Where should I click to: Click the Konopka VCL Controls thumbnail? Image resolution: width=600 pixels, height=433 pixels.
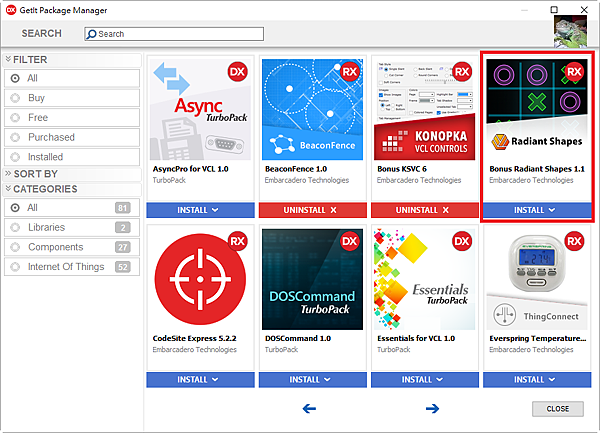425,110
